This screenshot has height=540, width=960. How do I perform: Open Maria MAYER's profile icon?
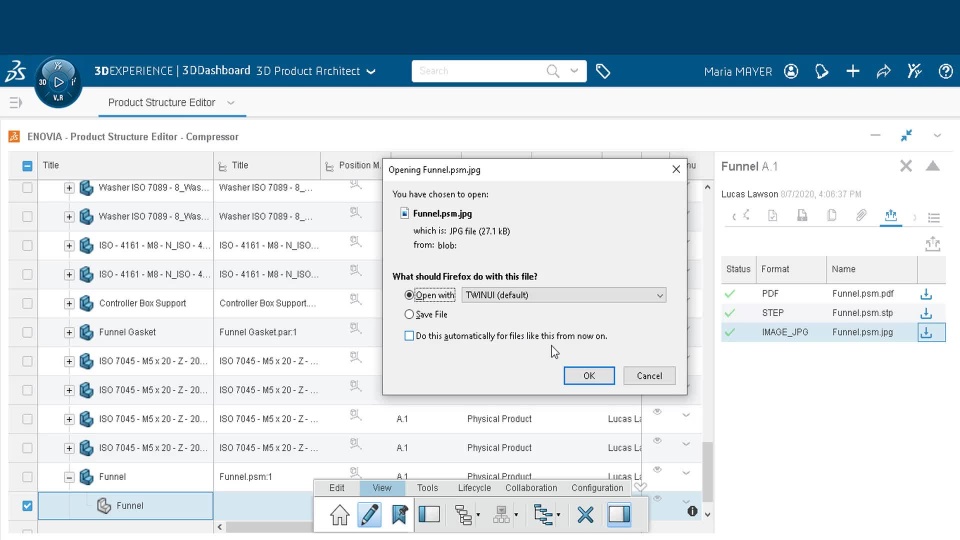[x=791, y=72]
